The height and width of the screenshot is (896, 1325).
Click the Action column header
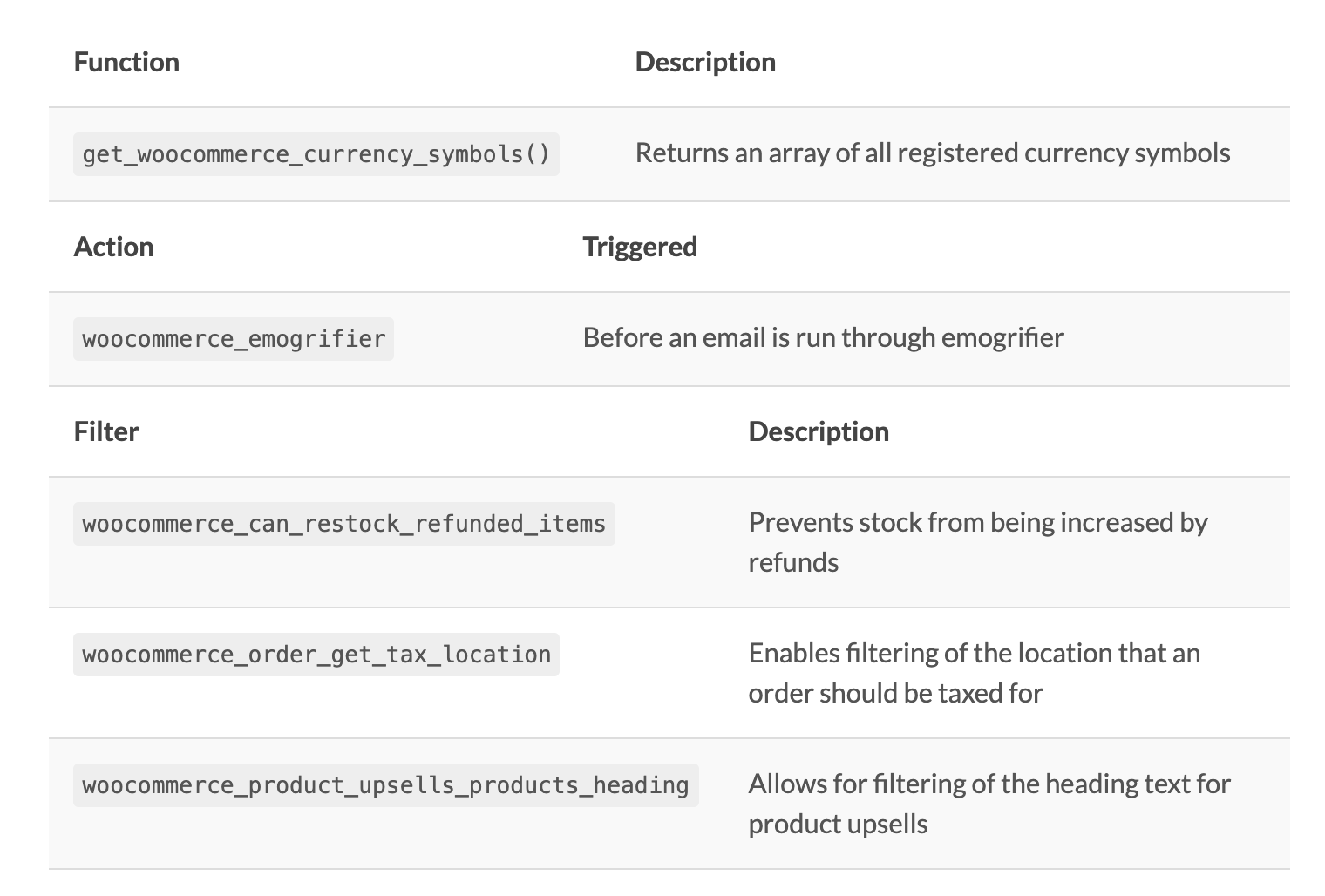113,247
